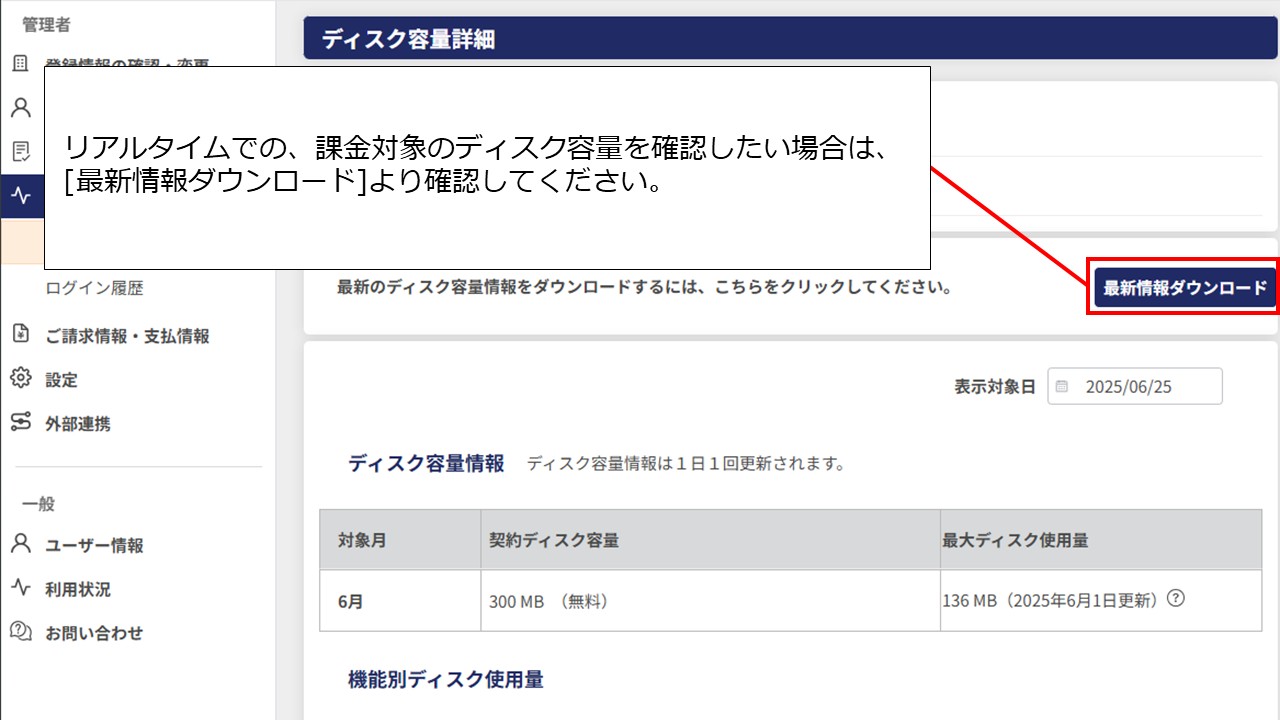
Task: Click the person icon in the 管理者 section
Action: point(20,107)
